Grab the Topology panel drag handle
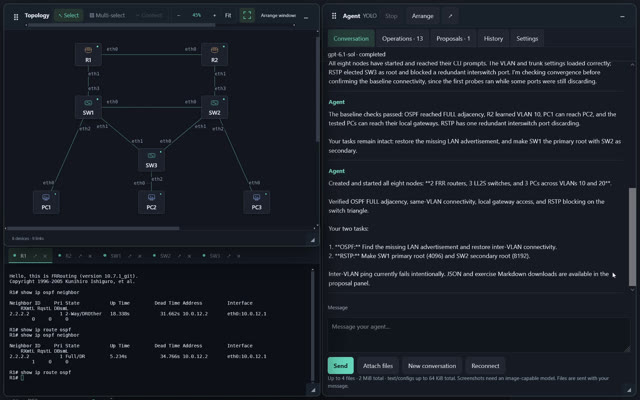 (16, 17)
